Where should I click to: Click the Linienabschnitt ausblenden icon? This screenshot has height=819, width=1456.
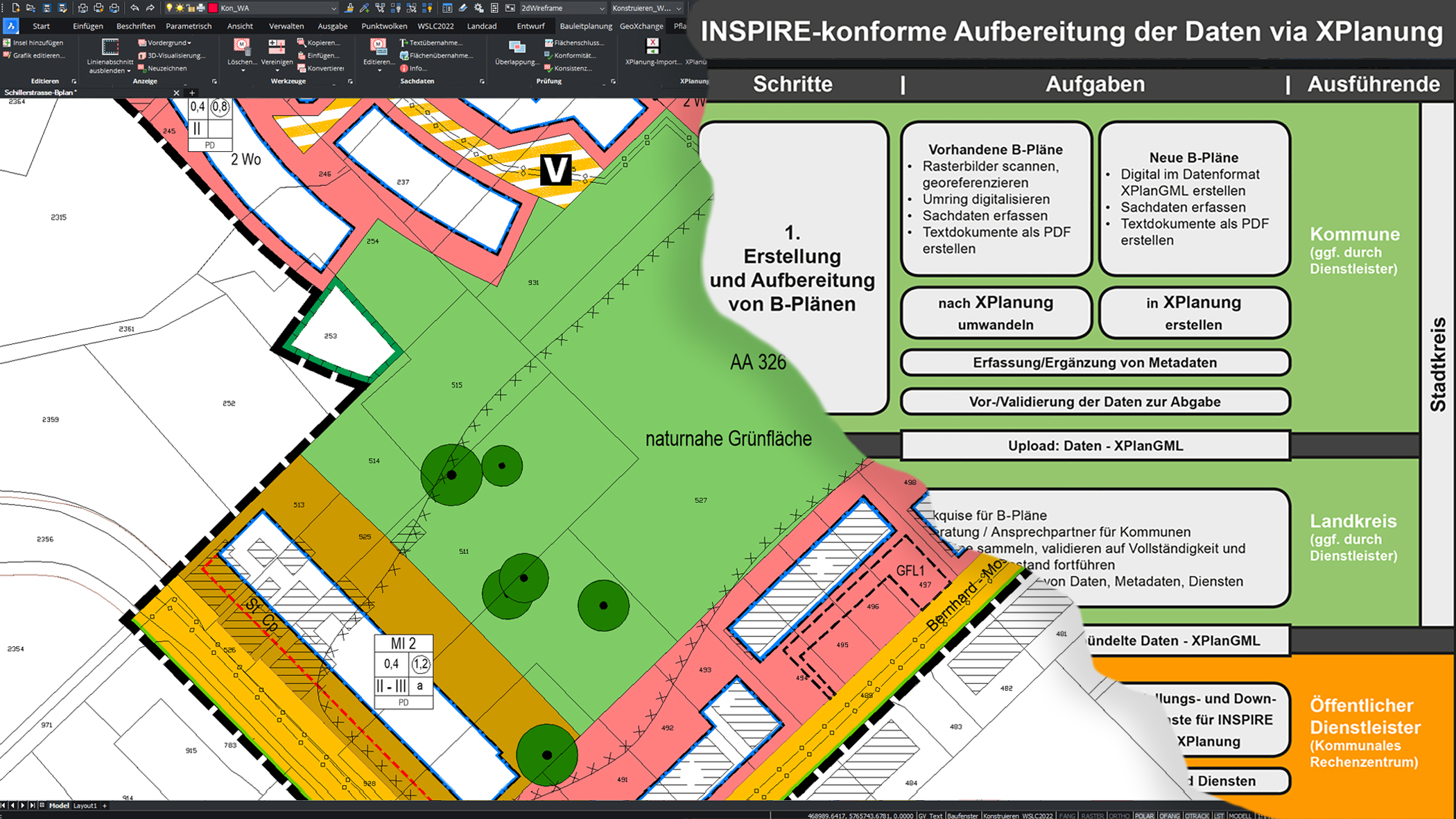[x=110, y=47]
